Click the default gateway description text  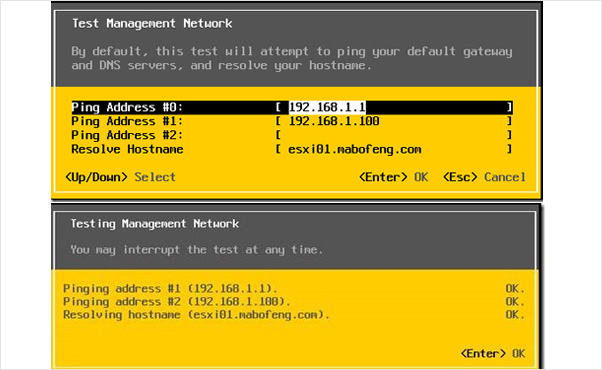coord(292,58)
